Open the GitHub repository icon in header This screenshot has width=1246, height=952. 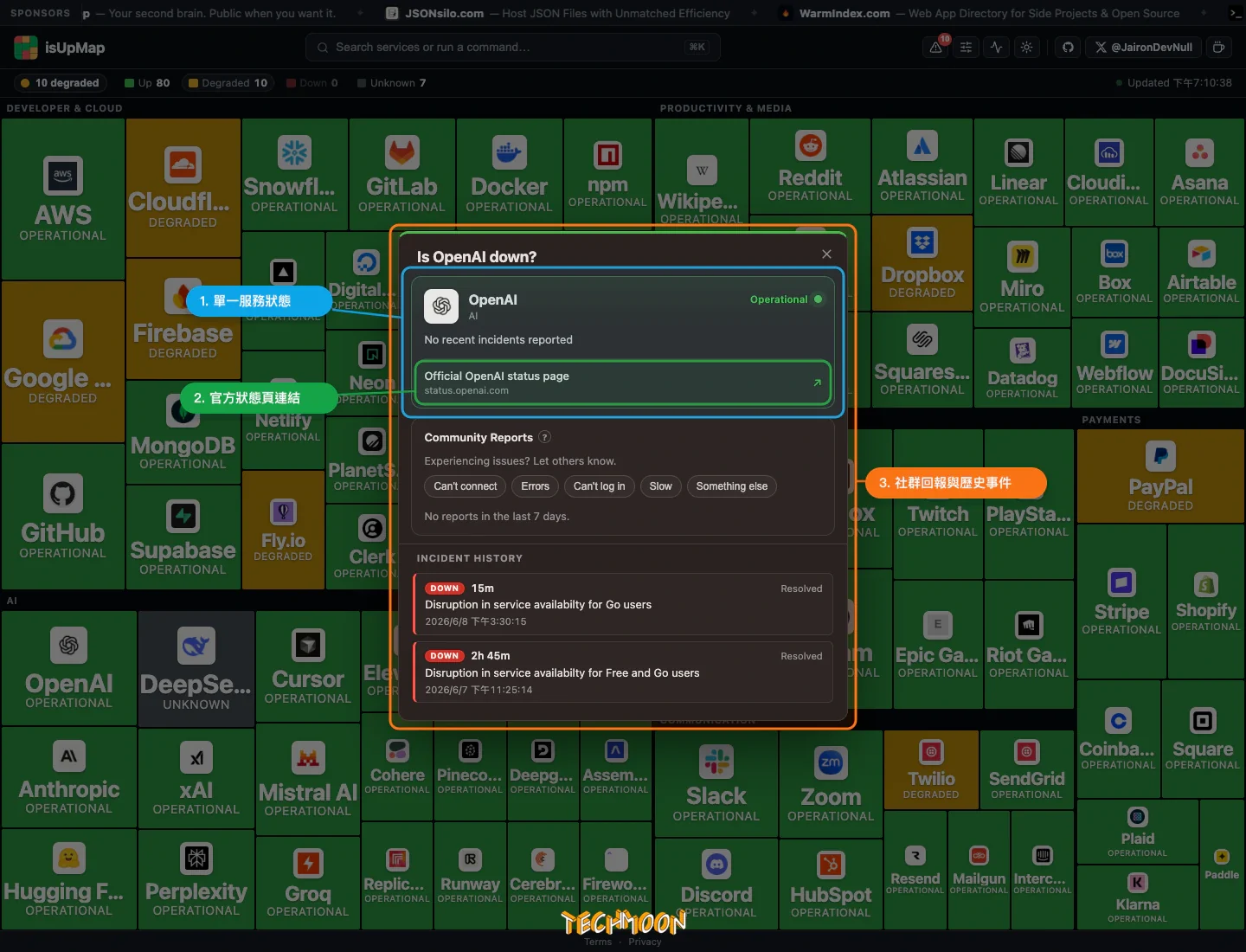(1068, 47)
